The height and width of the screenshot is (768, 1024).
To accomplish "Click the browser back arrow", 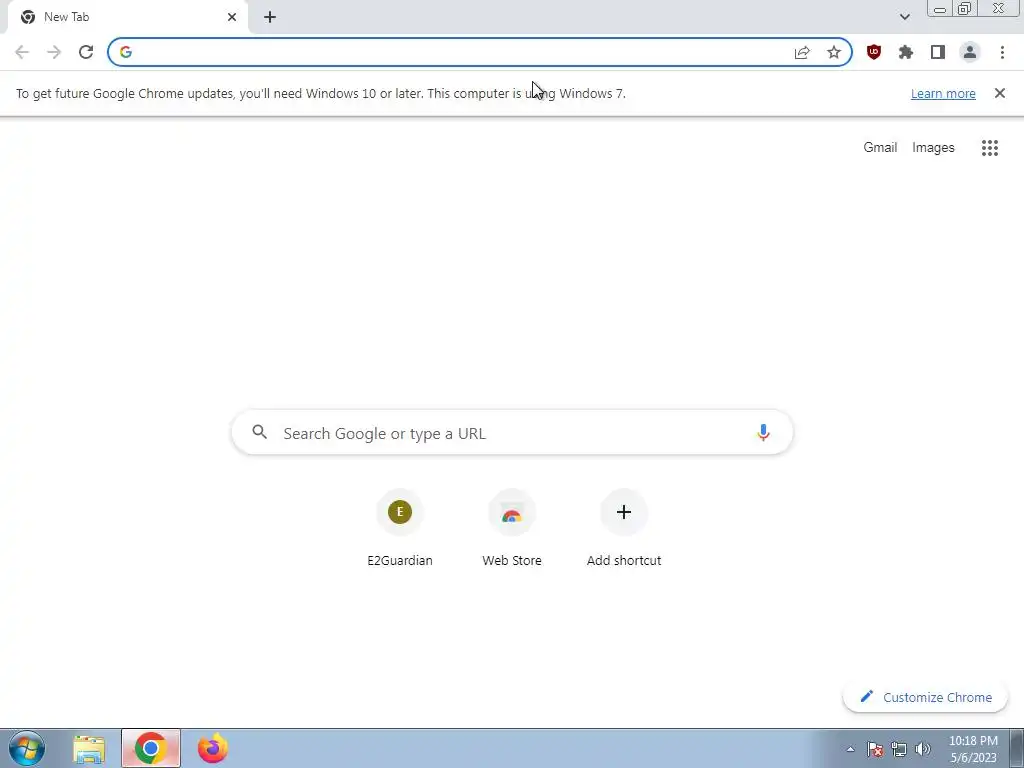I will point(22,52).
